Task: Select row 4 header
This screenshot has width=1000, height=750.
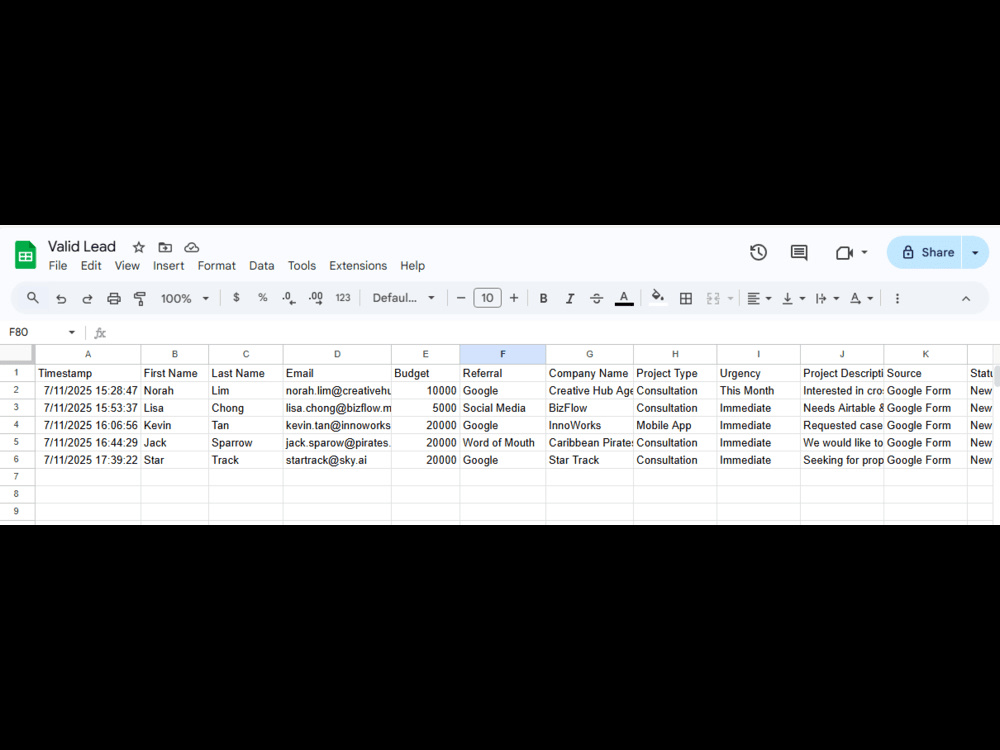Action: point(17,425)
